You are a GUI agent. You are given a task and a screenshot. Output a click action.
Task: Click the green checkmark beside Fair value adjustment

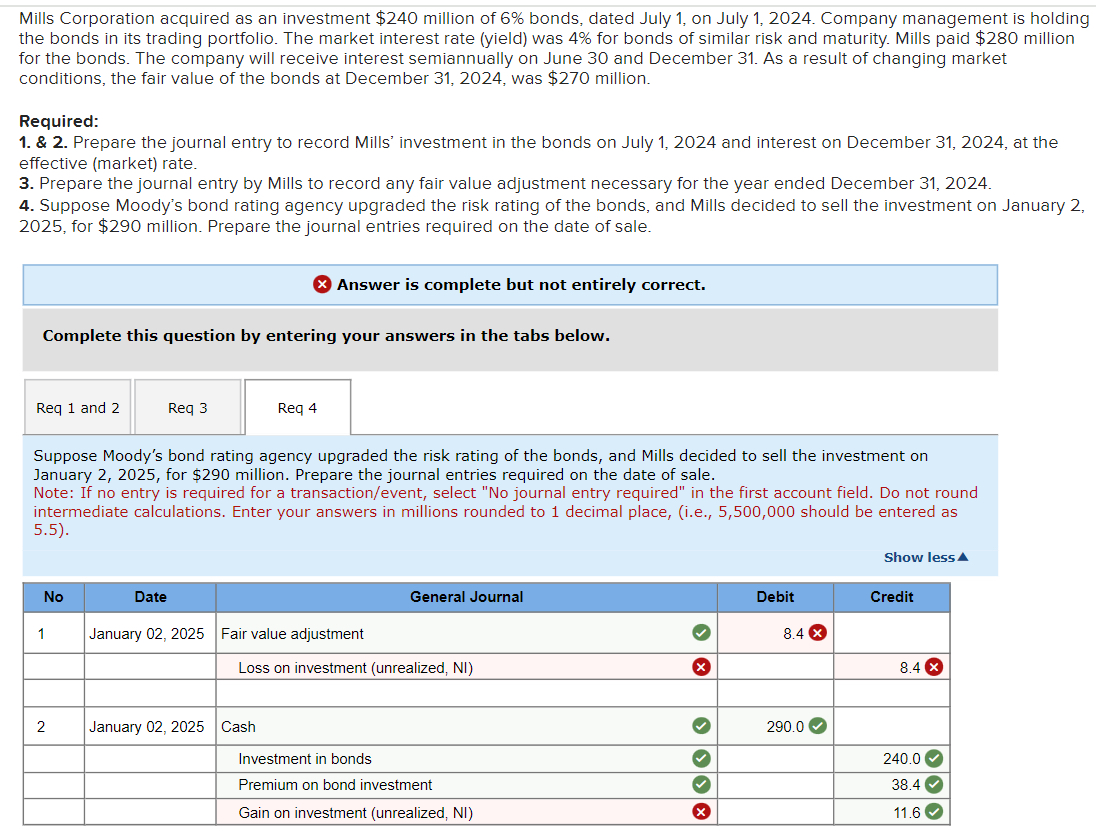pyautogui.click(x=700, y=633)
